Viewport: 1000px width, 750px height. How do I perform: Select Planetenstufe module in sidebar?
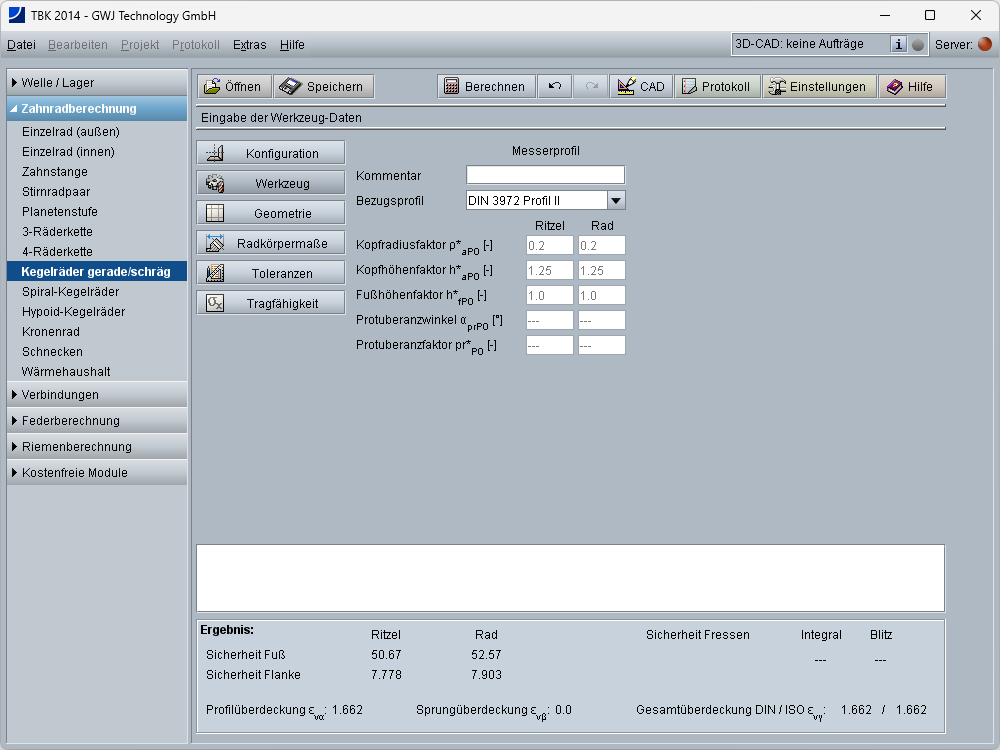[60, 212]
